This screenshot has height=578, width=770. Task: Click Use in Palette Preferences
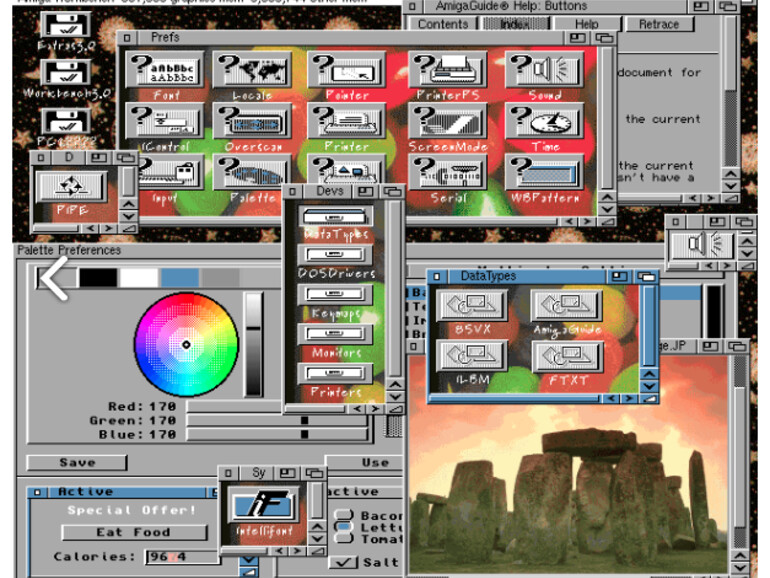[x=364, y=463]
